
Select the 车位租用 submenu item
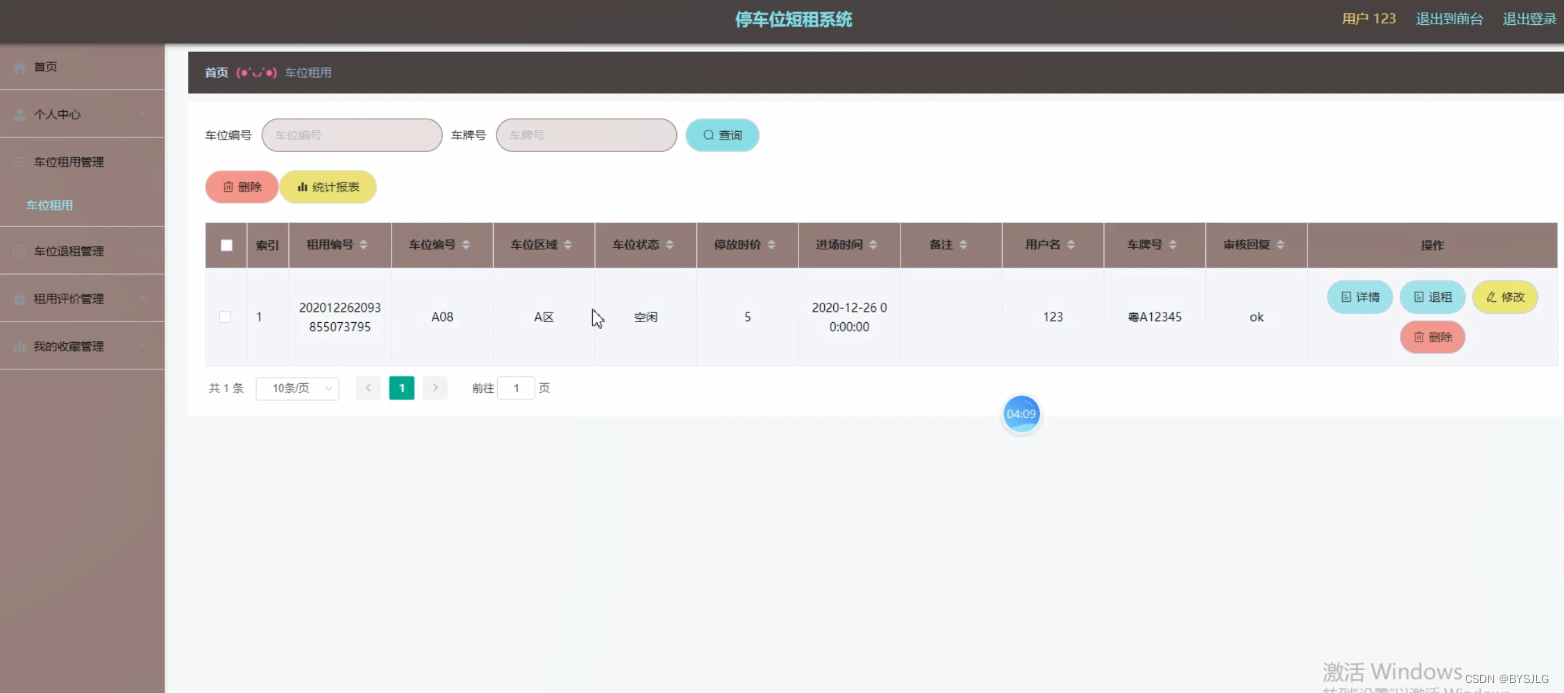(x=82, y=205)
